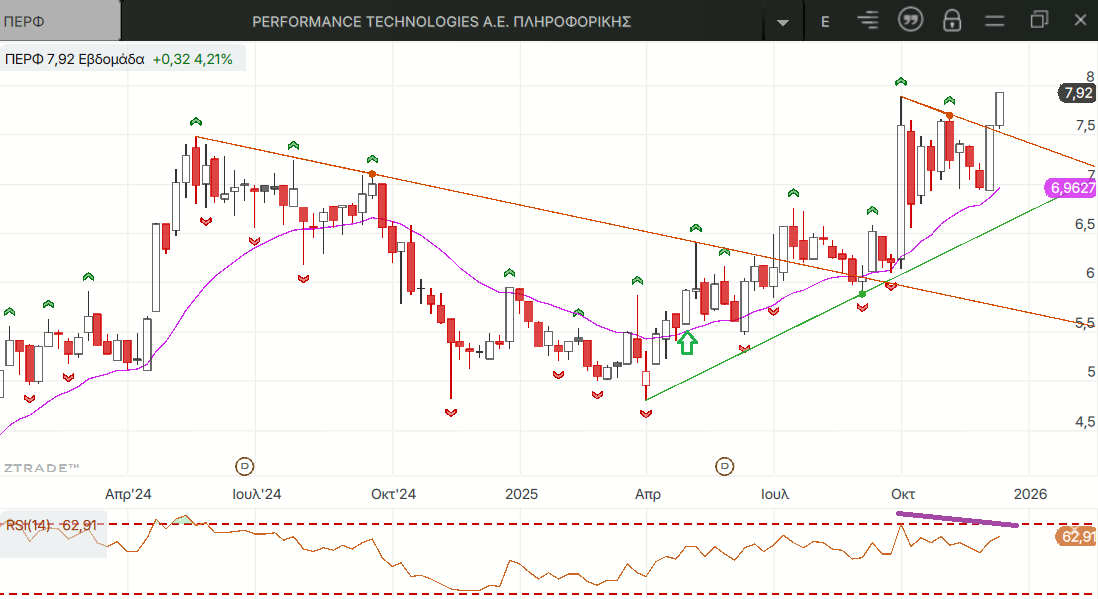Open the symbol selector dropdown arrow

(783, 21)
